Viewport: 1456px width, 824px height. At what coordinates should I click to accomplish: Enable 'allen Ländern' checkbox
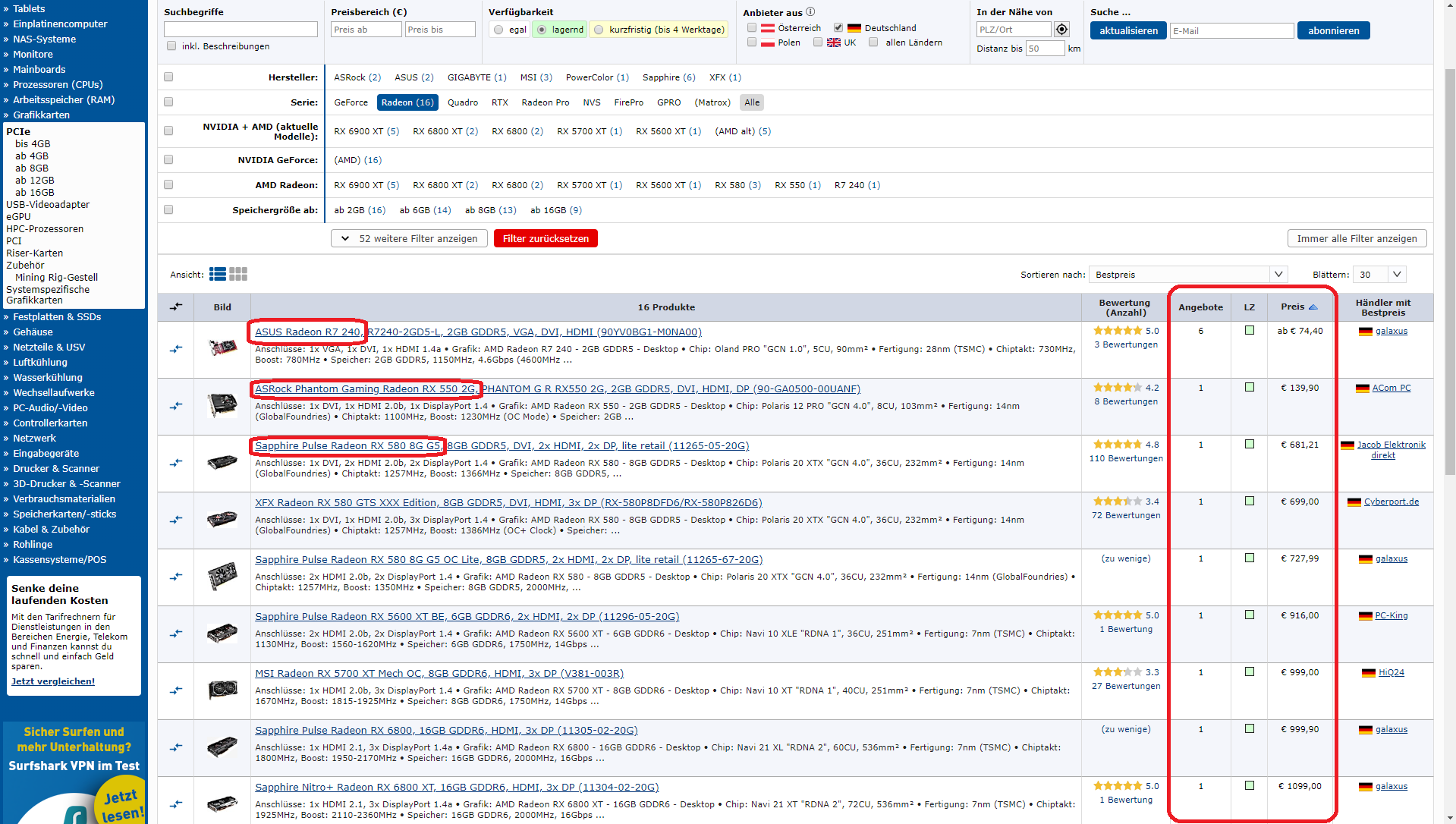pos(873,42)
